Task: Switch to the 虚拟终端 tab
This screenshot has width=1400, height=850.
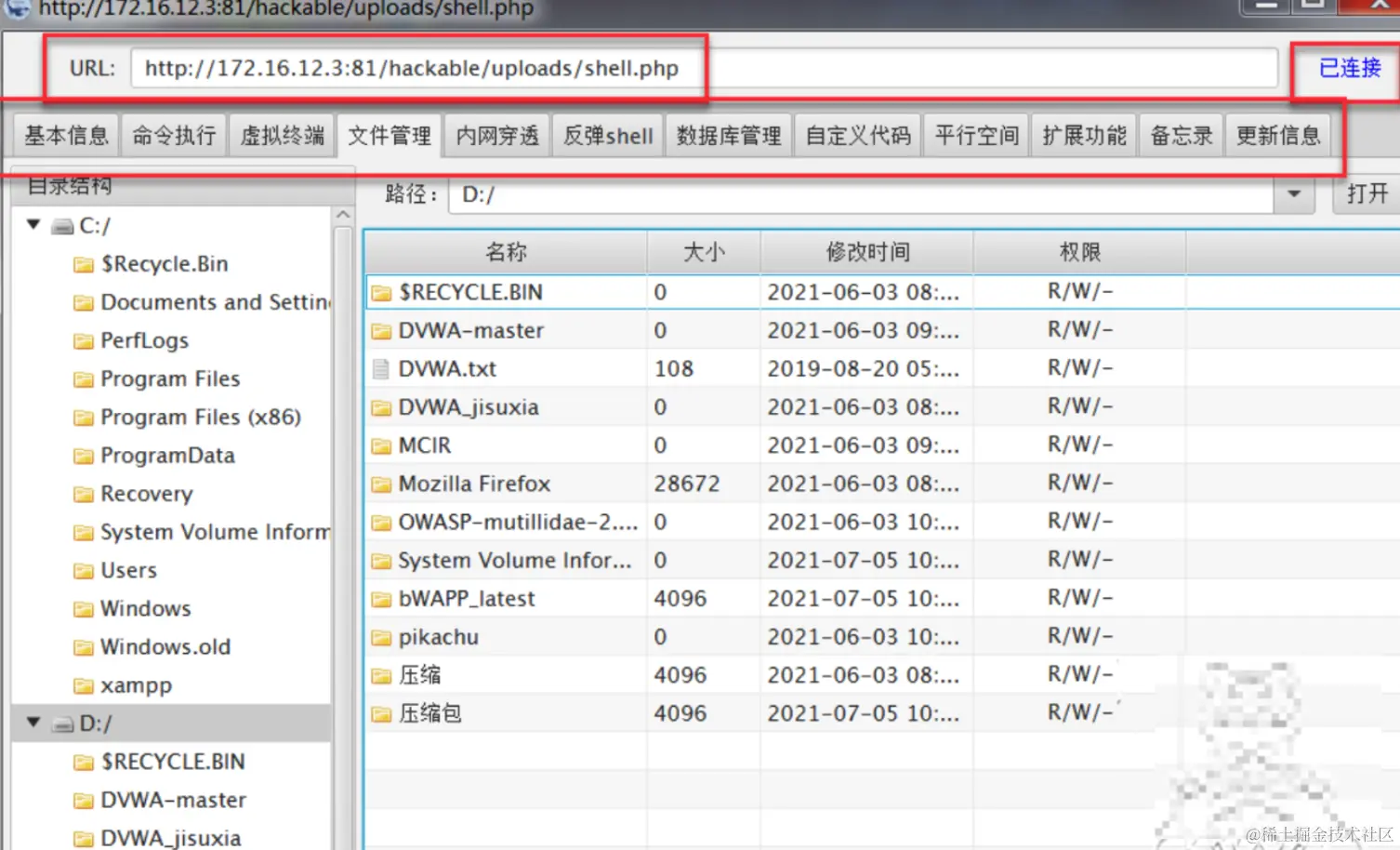Action: [x=282, y=136]
